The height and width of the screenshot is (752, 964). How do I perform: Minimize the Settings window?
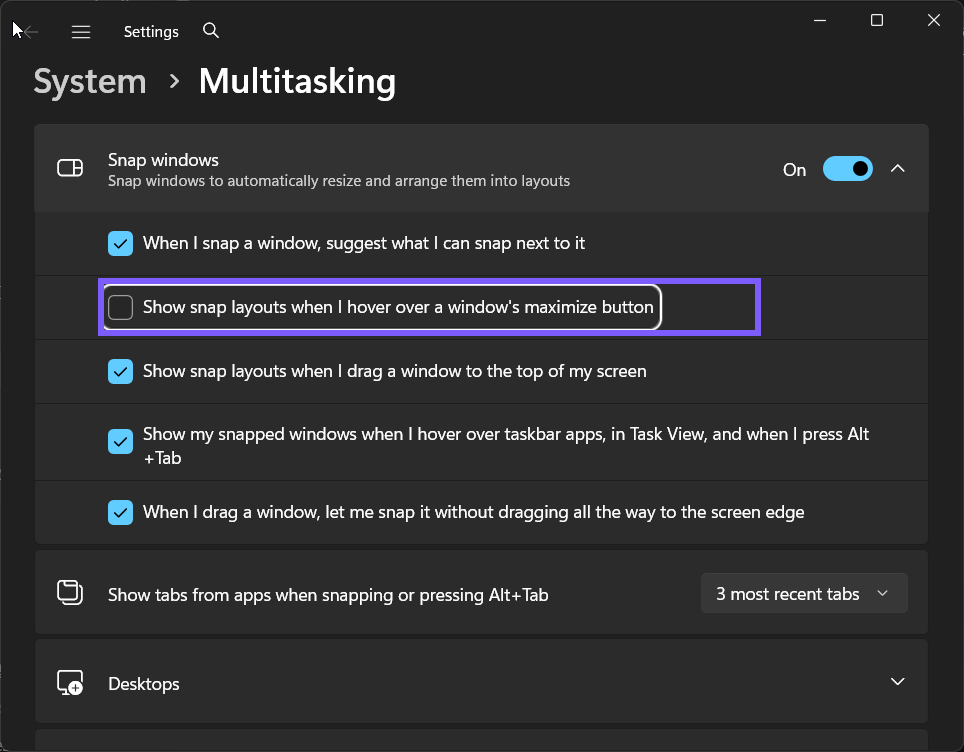820,20
